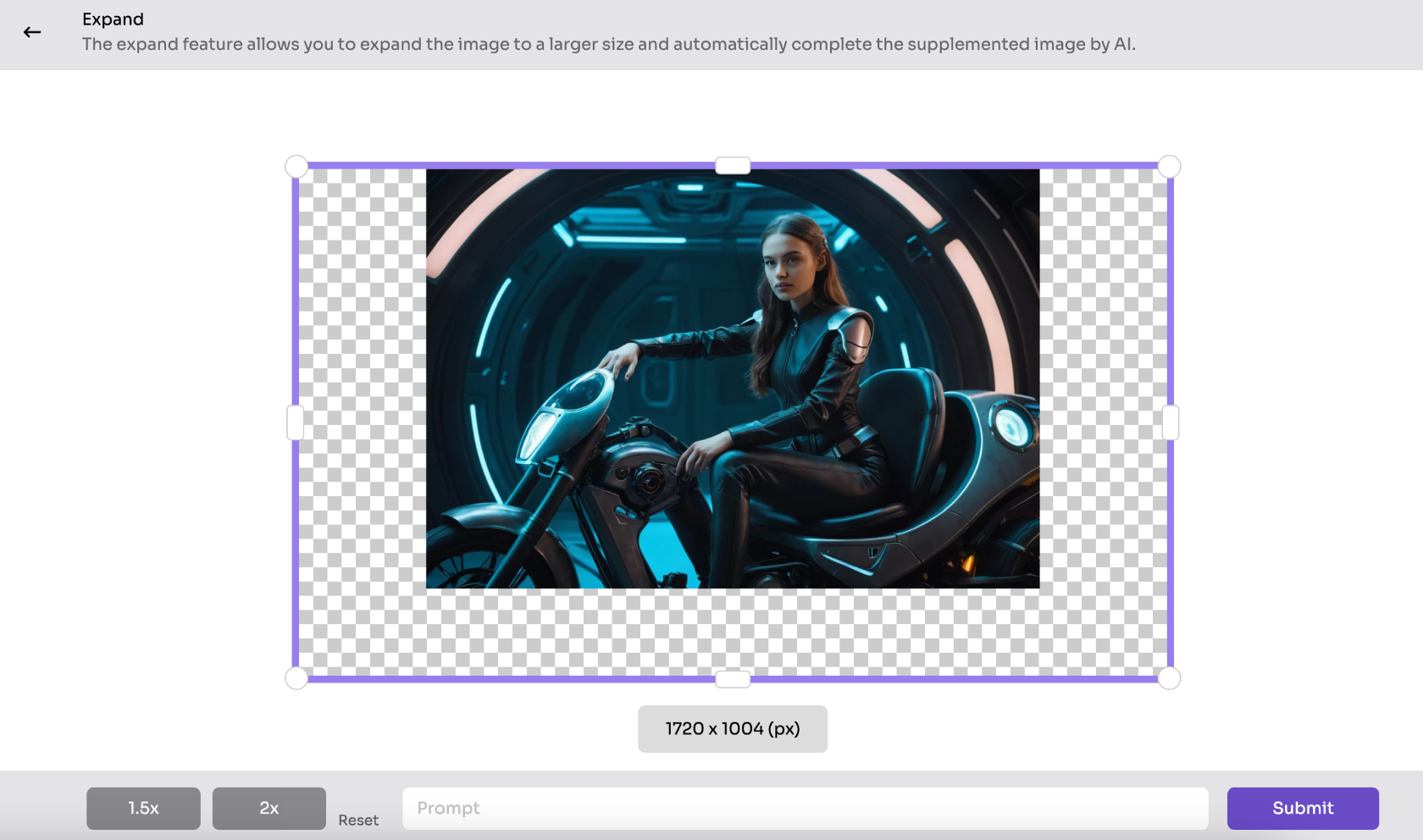Select the 1.5x expand preset

click(143, 809)
